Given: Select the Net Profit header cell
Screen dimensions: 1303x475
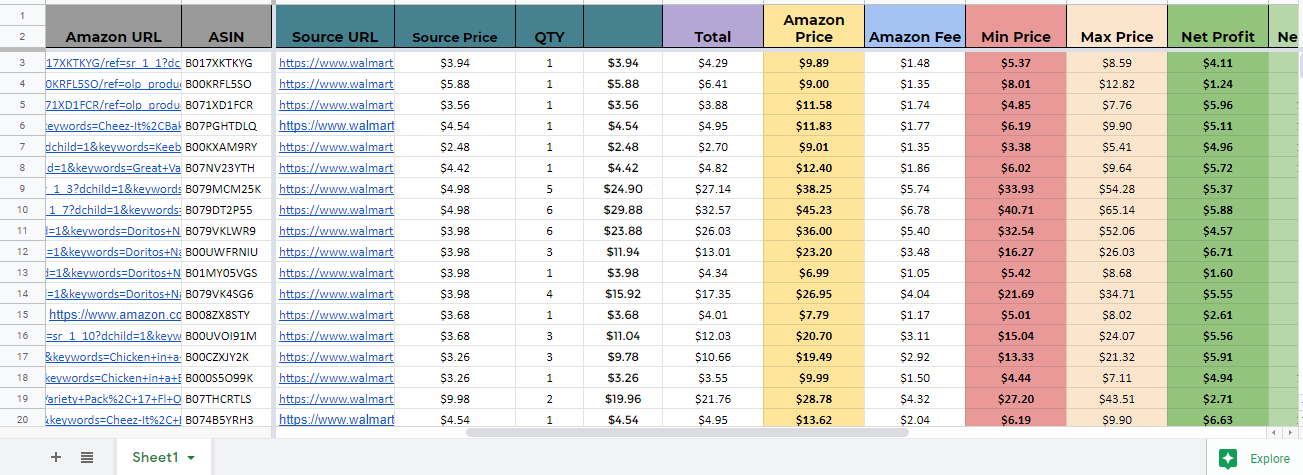Looking at the screenshot, I should pos(1217,37).
